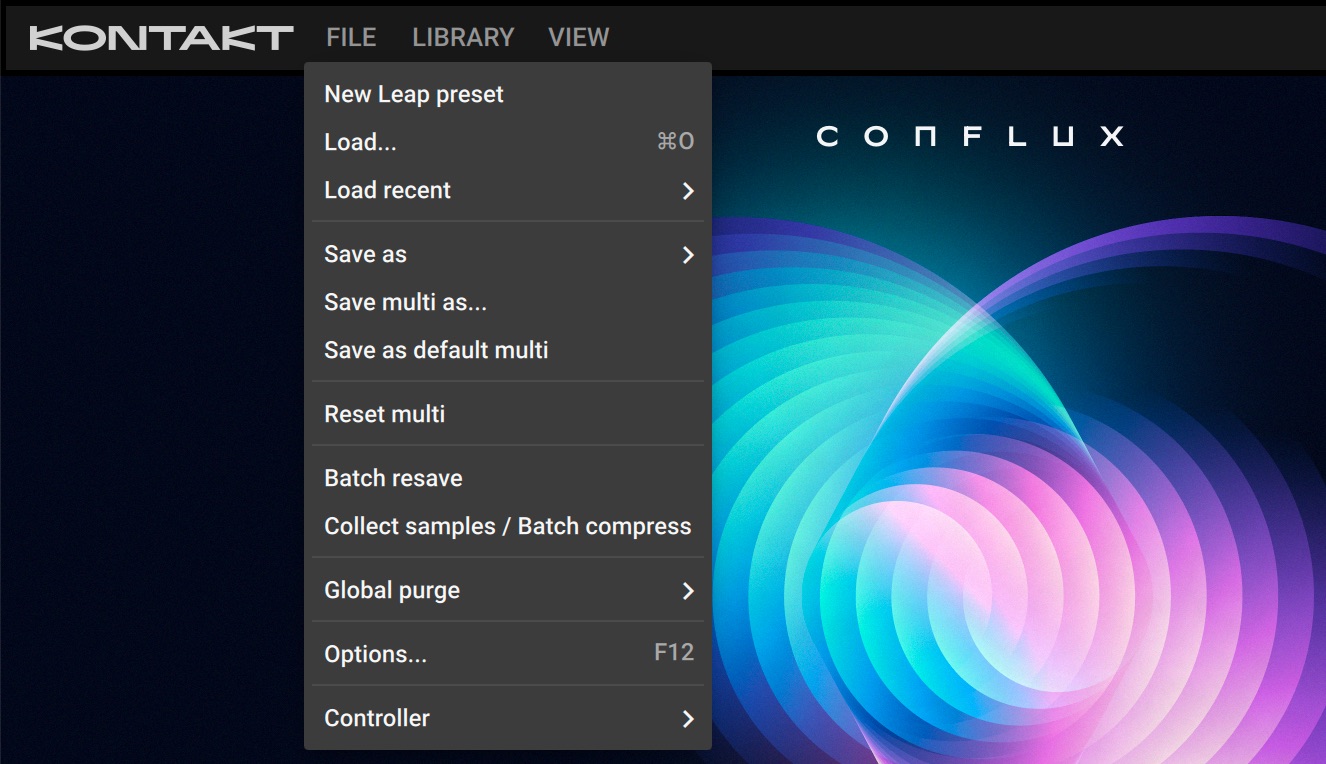Expand the Load recent submenu arrow
Screen dimensions: 1326x764
pyautogui.click(x=688, y=191)
